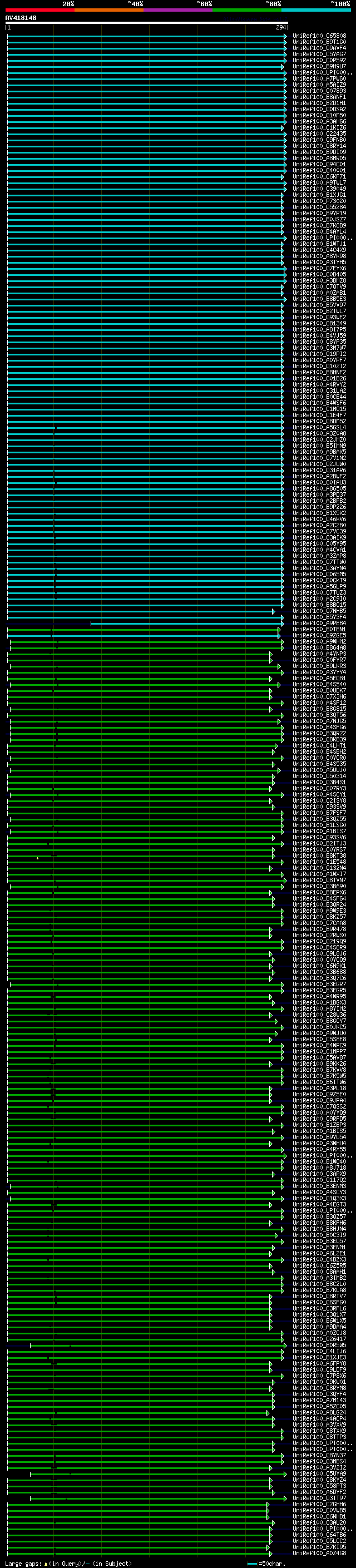Click the UniRef100_C4LHT1 label
Image resolution: width=356 pixels, height=1568 pixels.
pos(319,745)
